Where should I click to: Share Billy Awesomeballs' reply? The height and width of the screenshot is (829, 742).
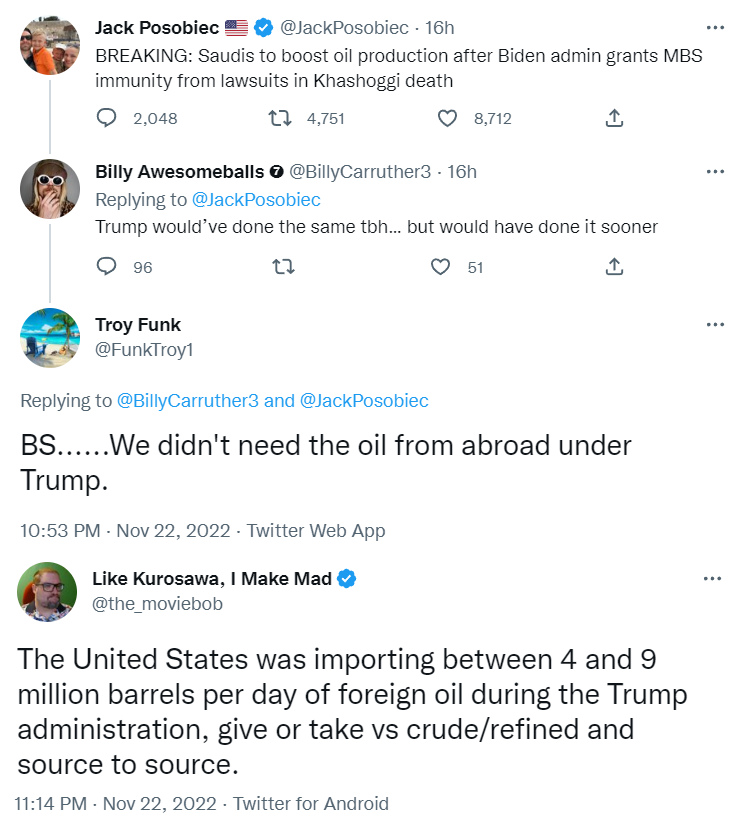[x=615, y=267]
